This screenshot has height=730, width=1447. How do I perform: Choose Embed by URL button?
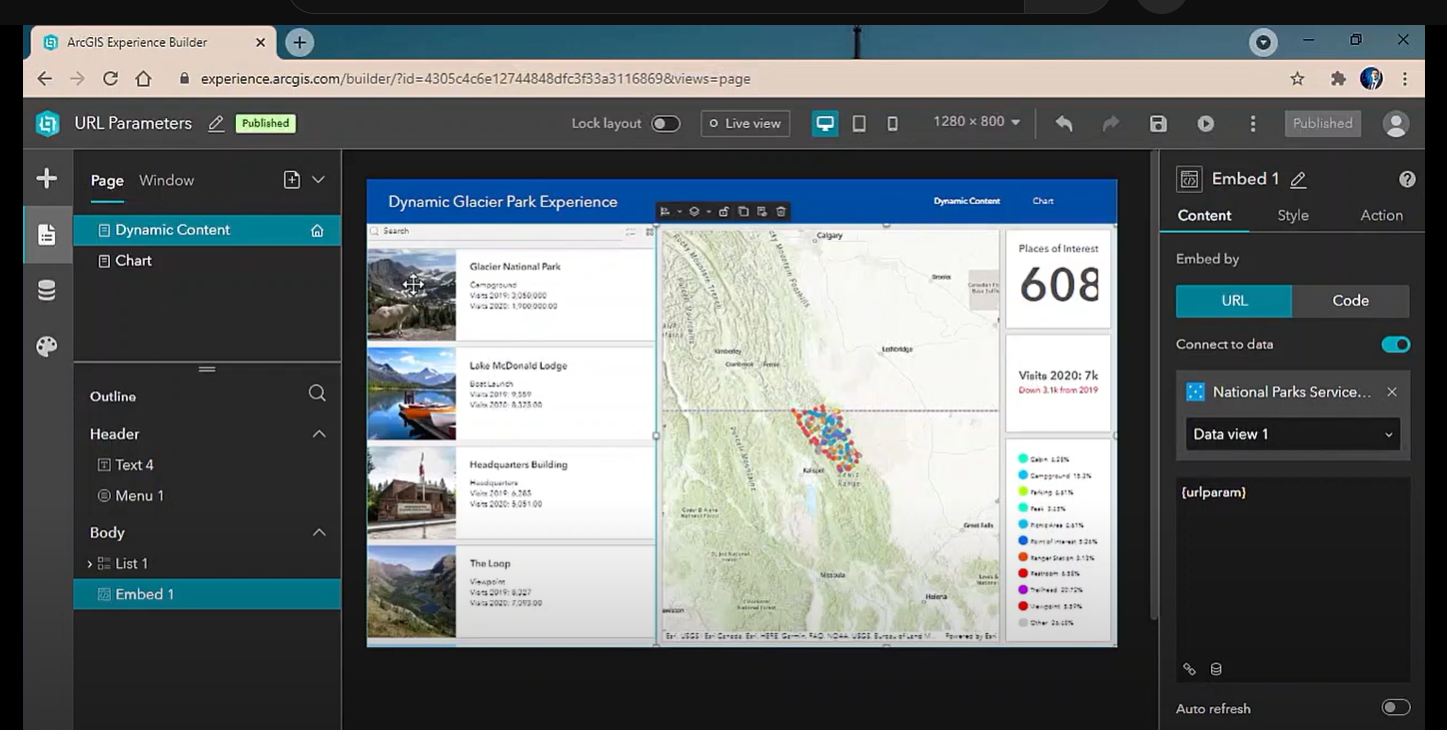coord(1234,301)
